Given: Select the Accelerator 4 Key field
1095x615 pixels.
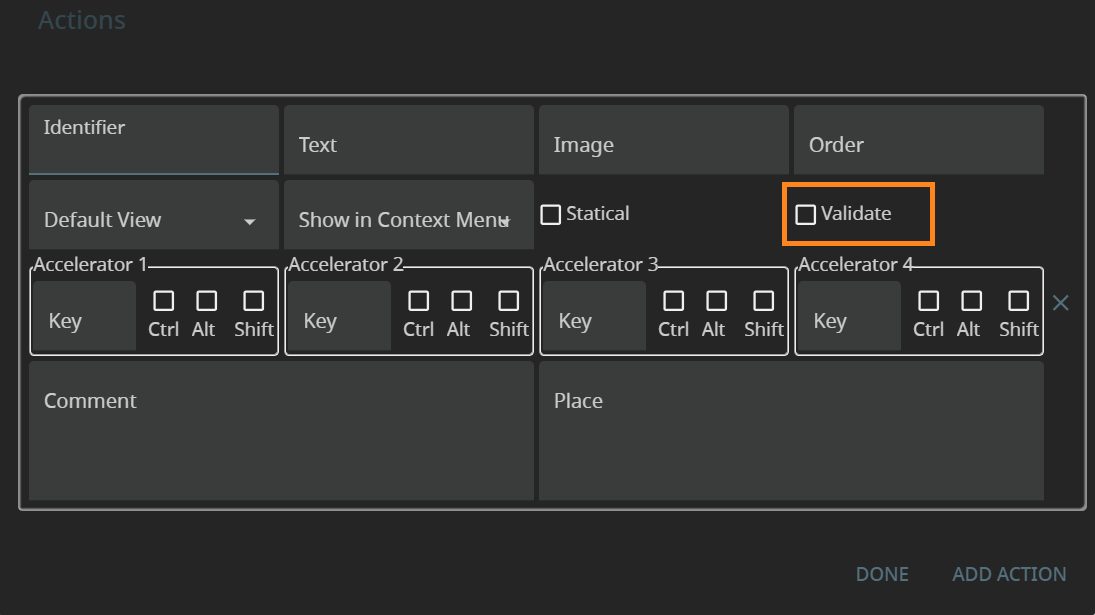Looking at the screenshot, I should (x=849, y=318).
